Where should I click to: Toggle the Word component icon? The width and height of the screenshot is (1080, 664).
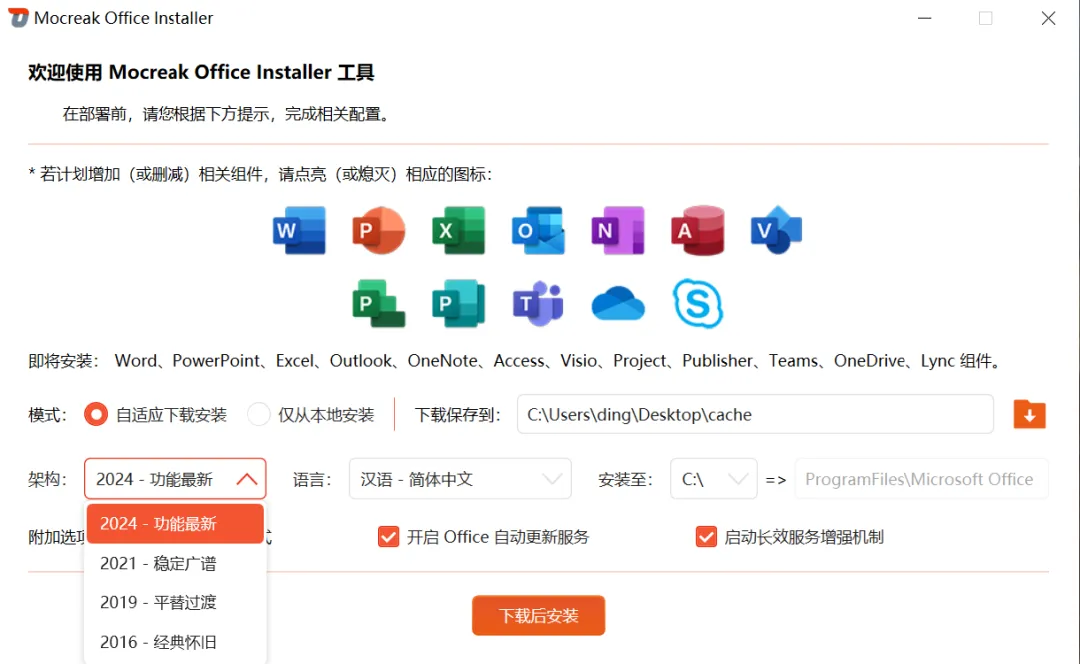(x=299, y=230)
